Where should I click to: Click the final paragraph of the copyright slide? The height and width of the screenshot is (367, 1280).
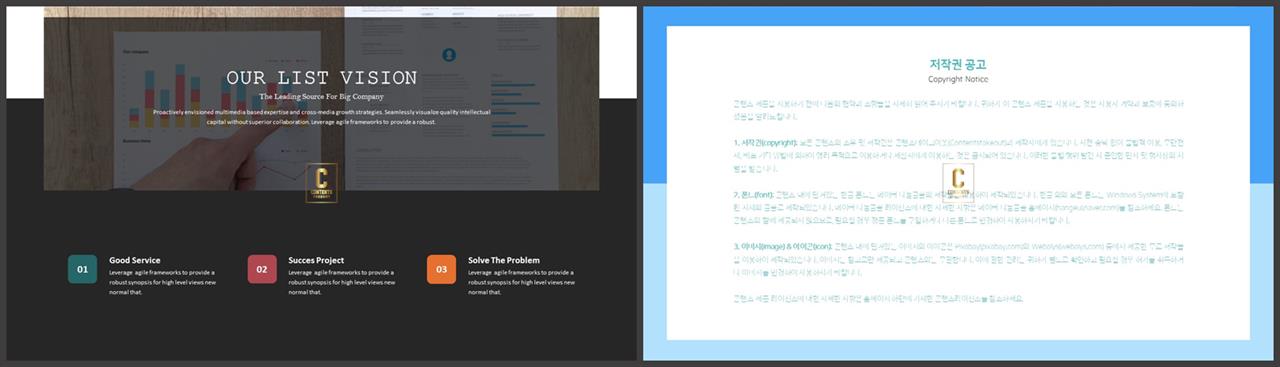[x=878, y=298]
